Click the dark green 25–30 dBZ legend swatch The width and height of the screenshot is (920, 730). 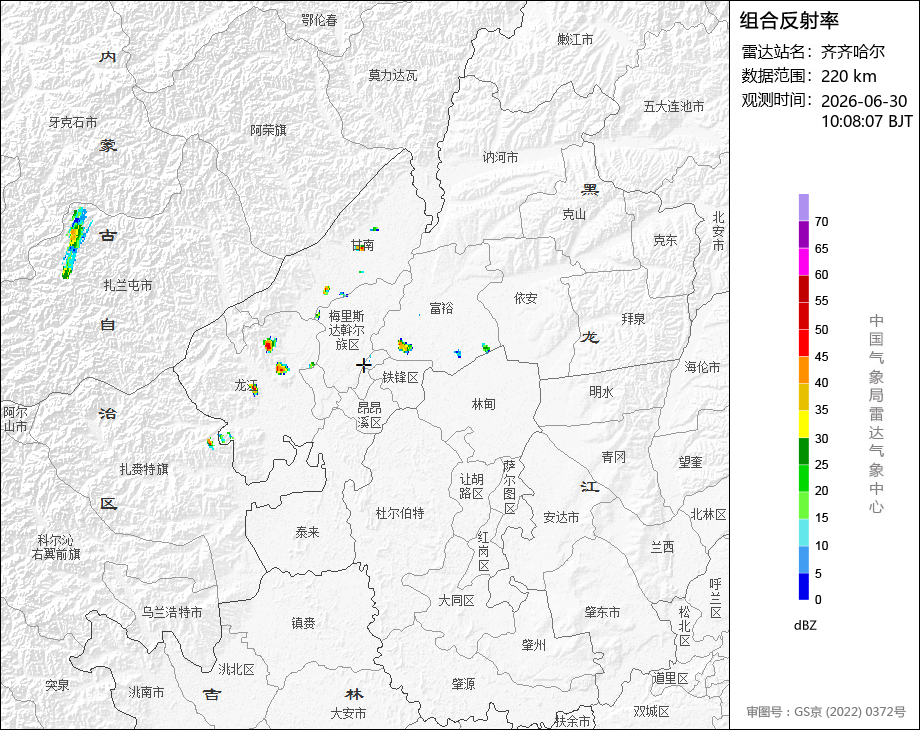click(804, 451)
